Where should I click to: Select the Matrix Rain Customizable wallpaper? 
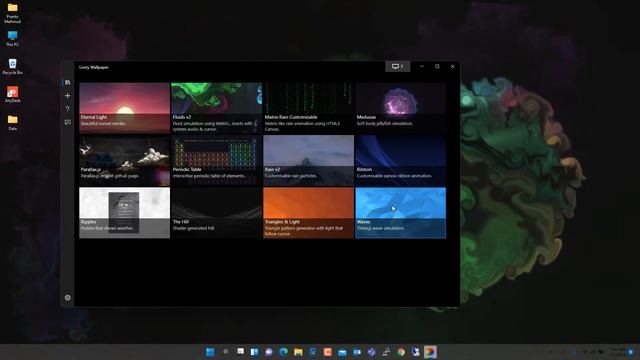tap(309, 108)
